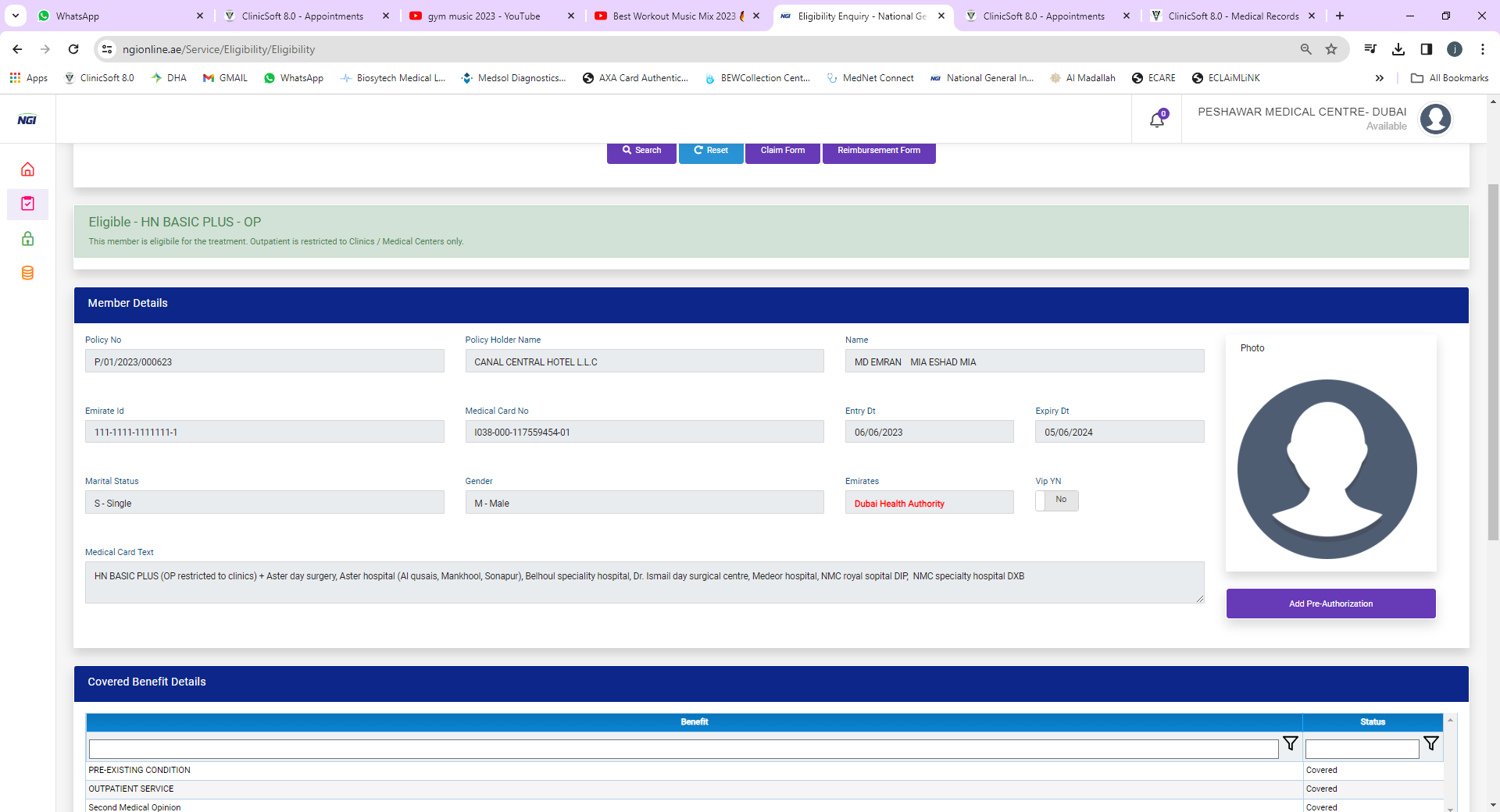Switch to the gym music YouTube tab
The image size is (1500, 812).
[x=483, y=16]
